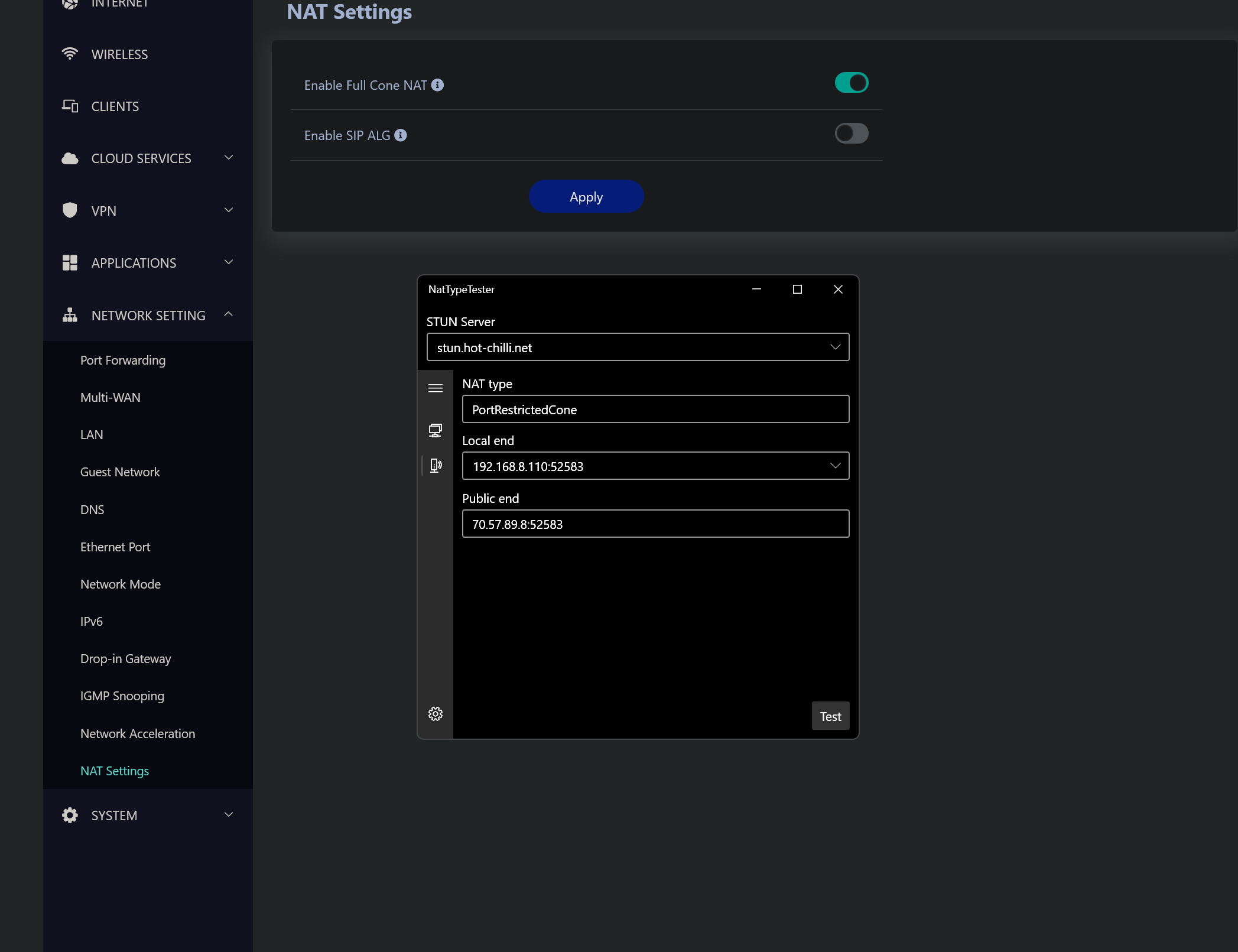The height and width of the screenshot is (952, 1238).
Task: Click the System gear icon in sidebar
Action: (x=70, y=815)
